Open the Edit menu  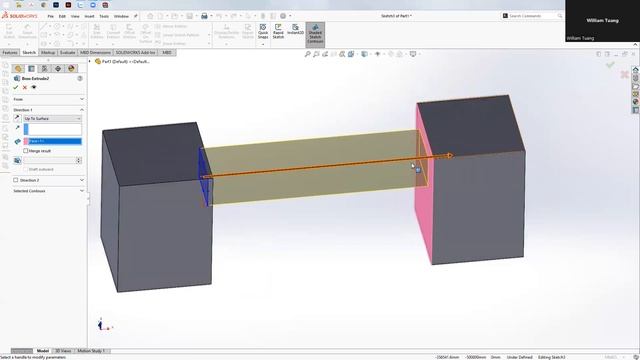62,16
